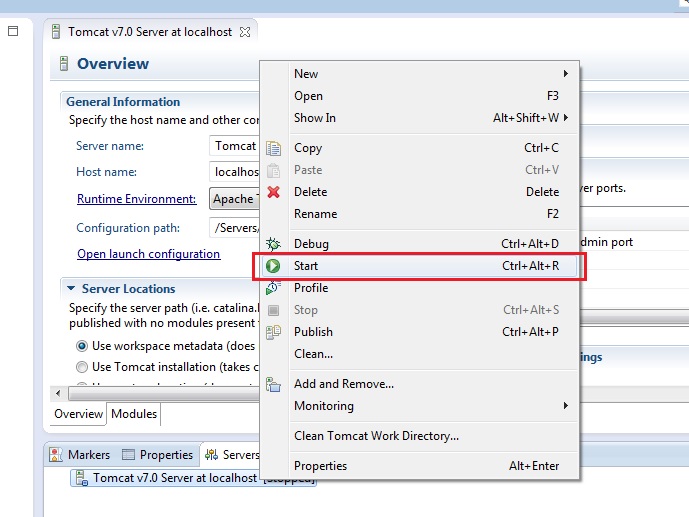The height and width of the screenshot is (517, 689).
Task: Choose Start to launch the server
Action: (420, 266)
